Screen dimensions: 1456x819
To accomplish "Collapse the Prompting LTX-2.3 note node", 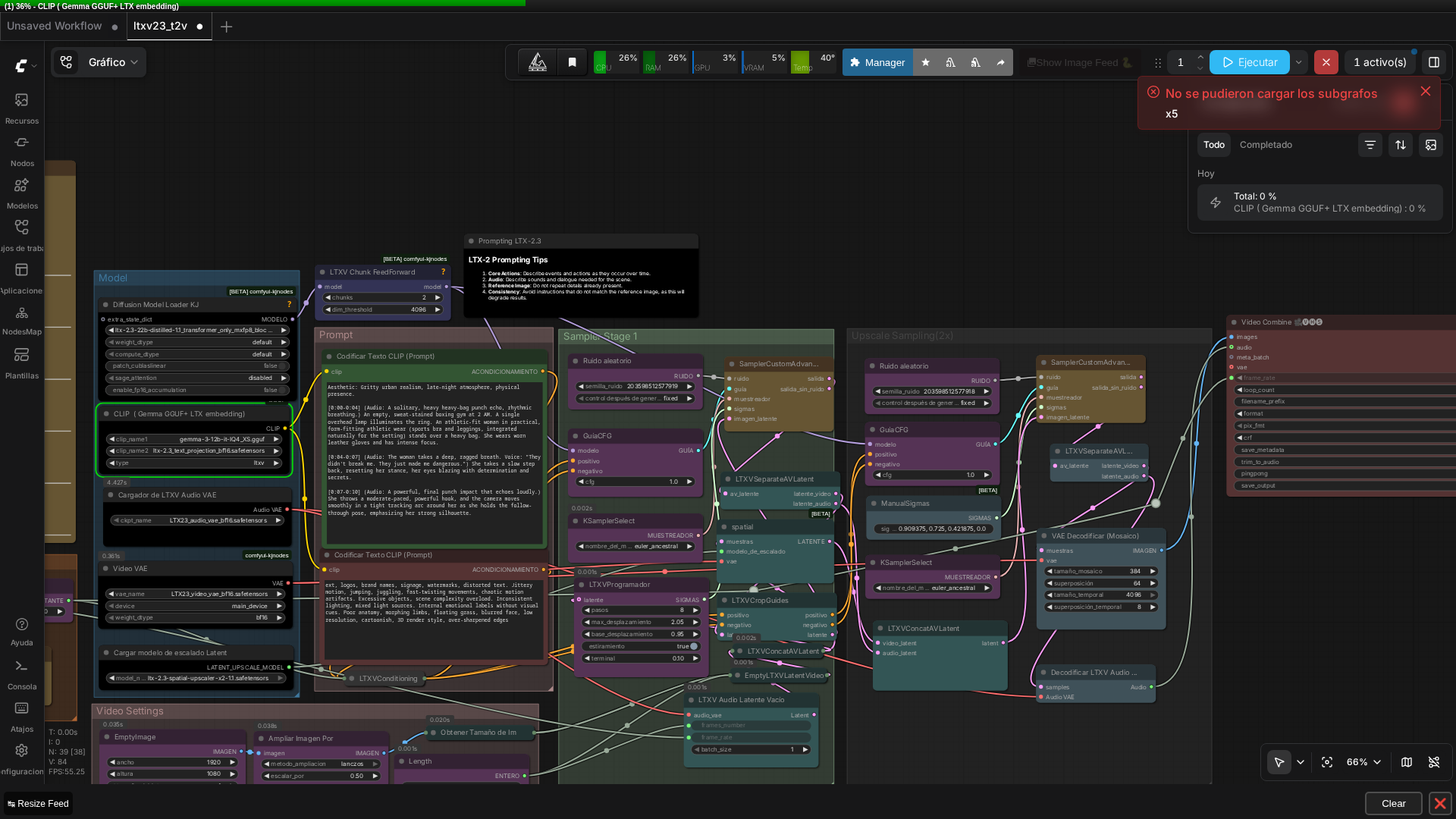I will click(x=472, y=241).
